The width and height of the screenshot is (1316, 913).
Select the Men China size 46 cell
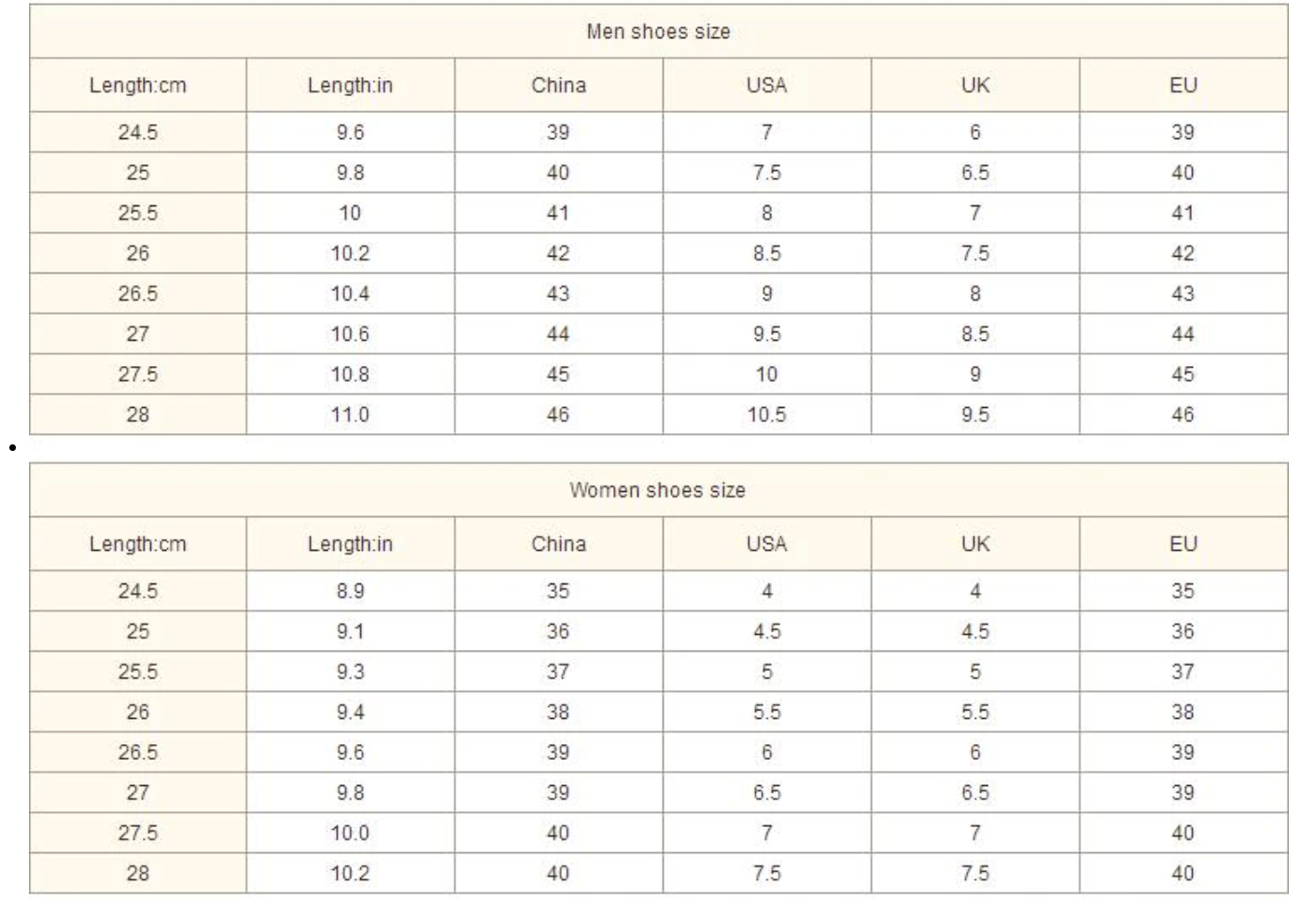pos(558,414)
